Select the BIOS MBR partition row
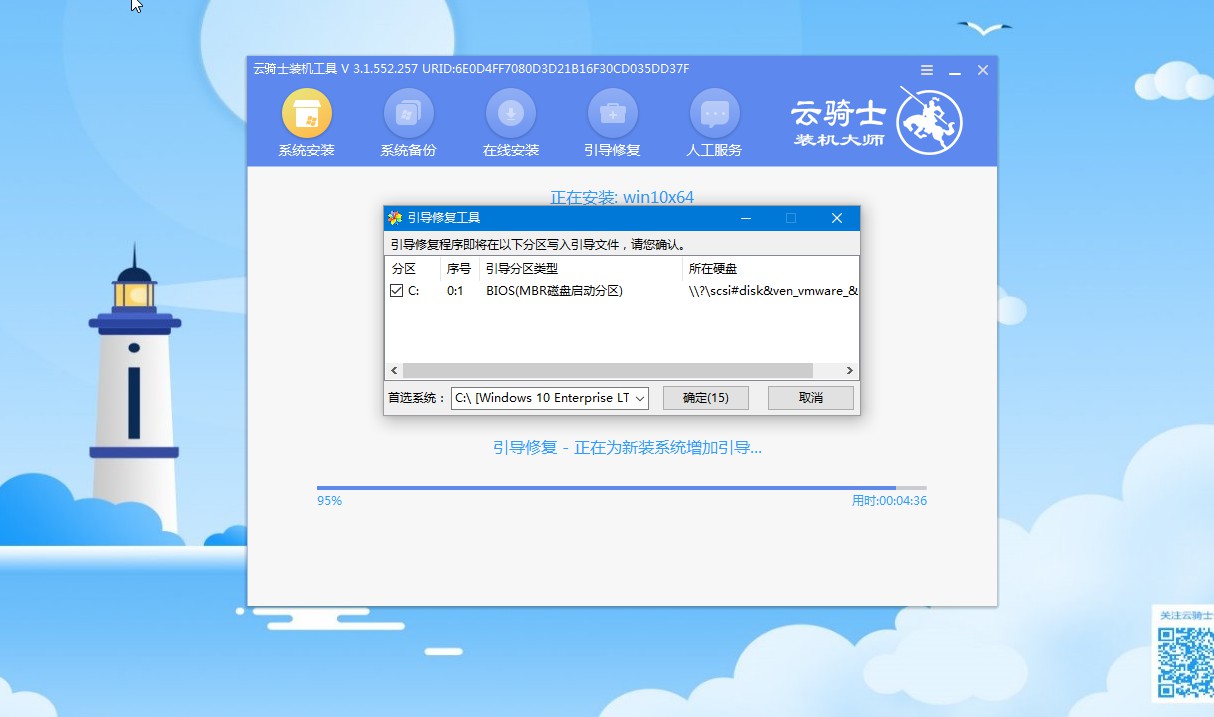 [553, 290]
